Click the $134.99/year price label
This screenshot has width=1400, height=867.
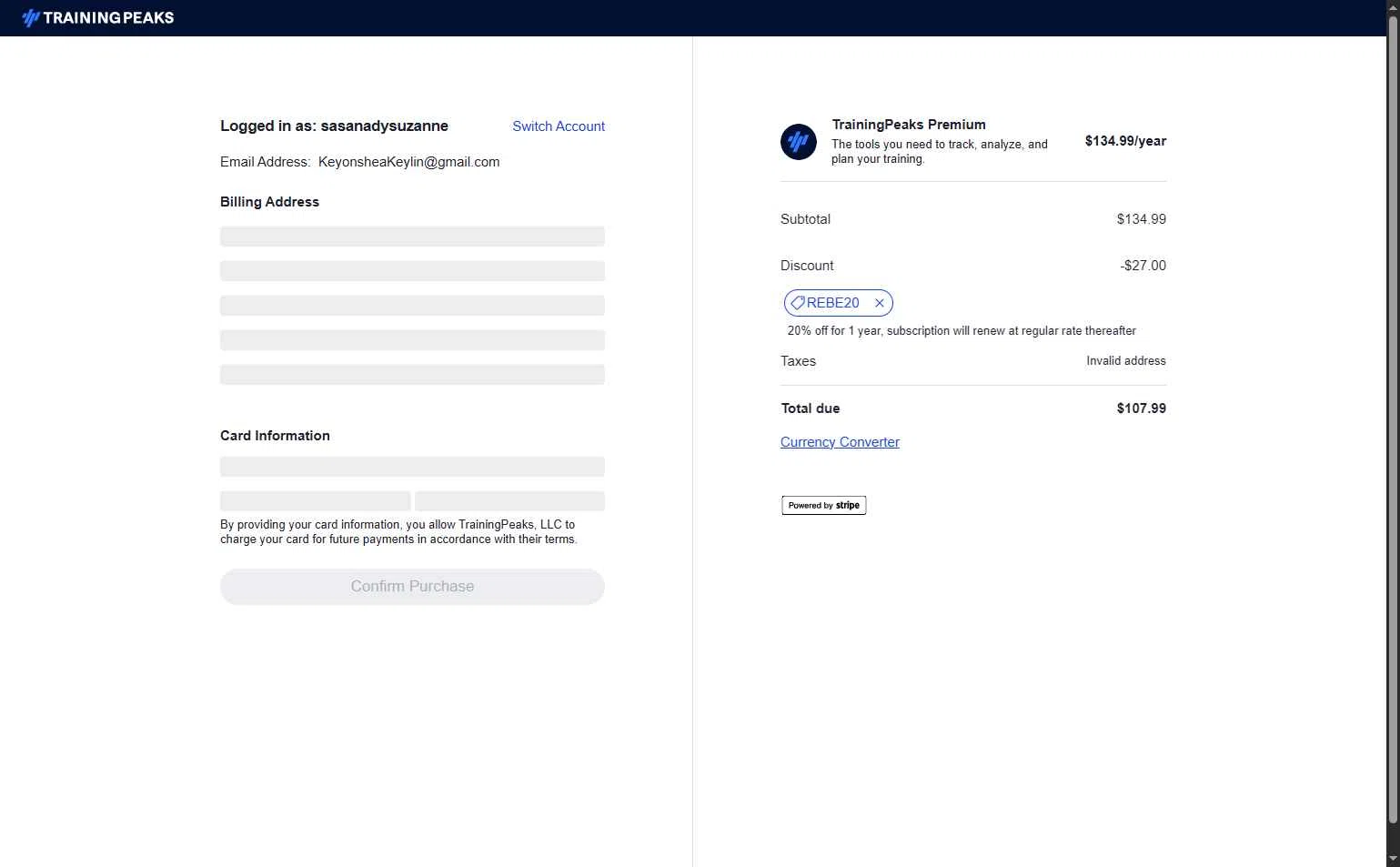[1125, 141]
